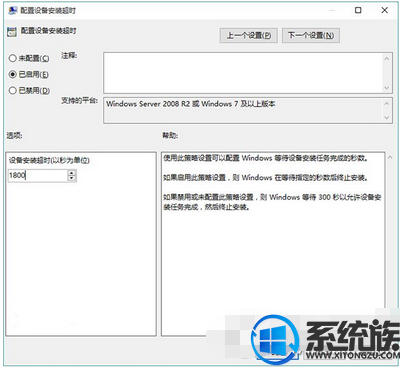Select the 未配置(C) radio button
Image resolution: width=400 pixels, height=368 pixels.
tap(13, 58)
